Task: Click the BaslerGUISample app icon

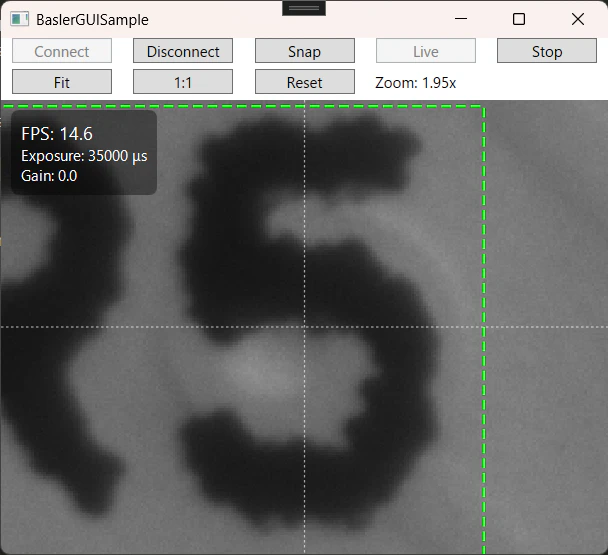Action: [x=19, y=19]
